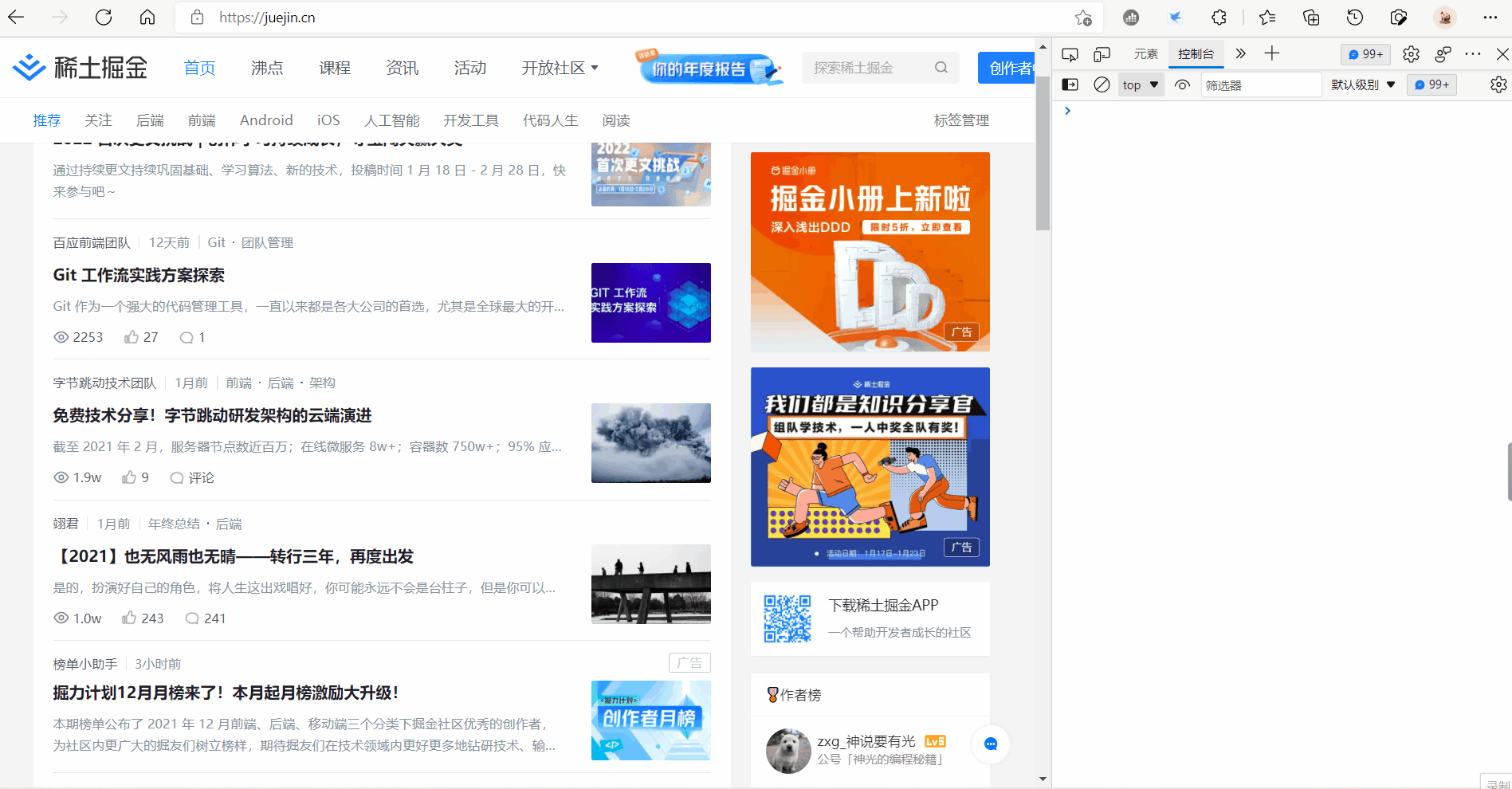Image resolution: width=1512 pixels, height=789 pixels.
Task: Open the 资讯 navigation item
Action: click(403, 68)
